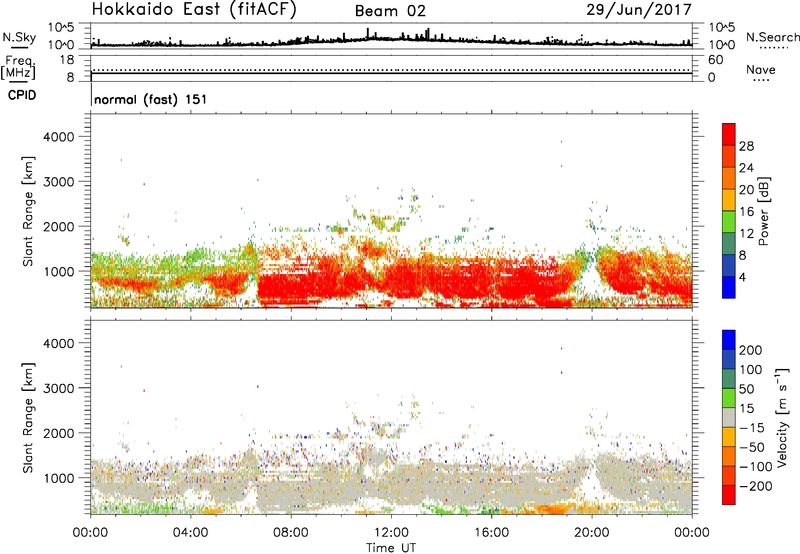The height and width of the screenshot is (554, 800).
Task: Click 'Slant Range [km]' label of power panel
Action: point(28,211)
